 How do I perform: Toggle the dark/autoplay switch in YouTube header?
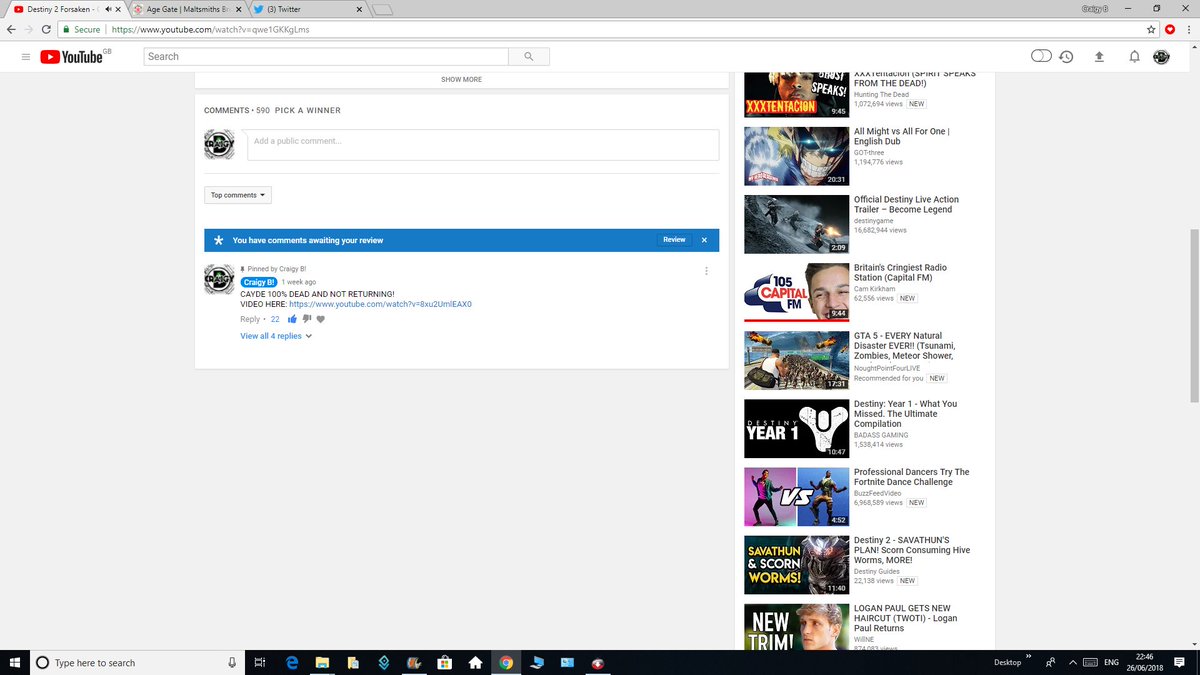pos(1041,56)
